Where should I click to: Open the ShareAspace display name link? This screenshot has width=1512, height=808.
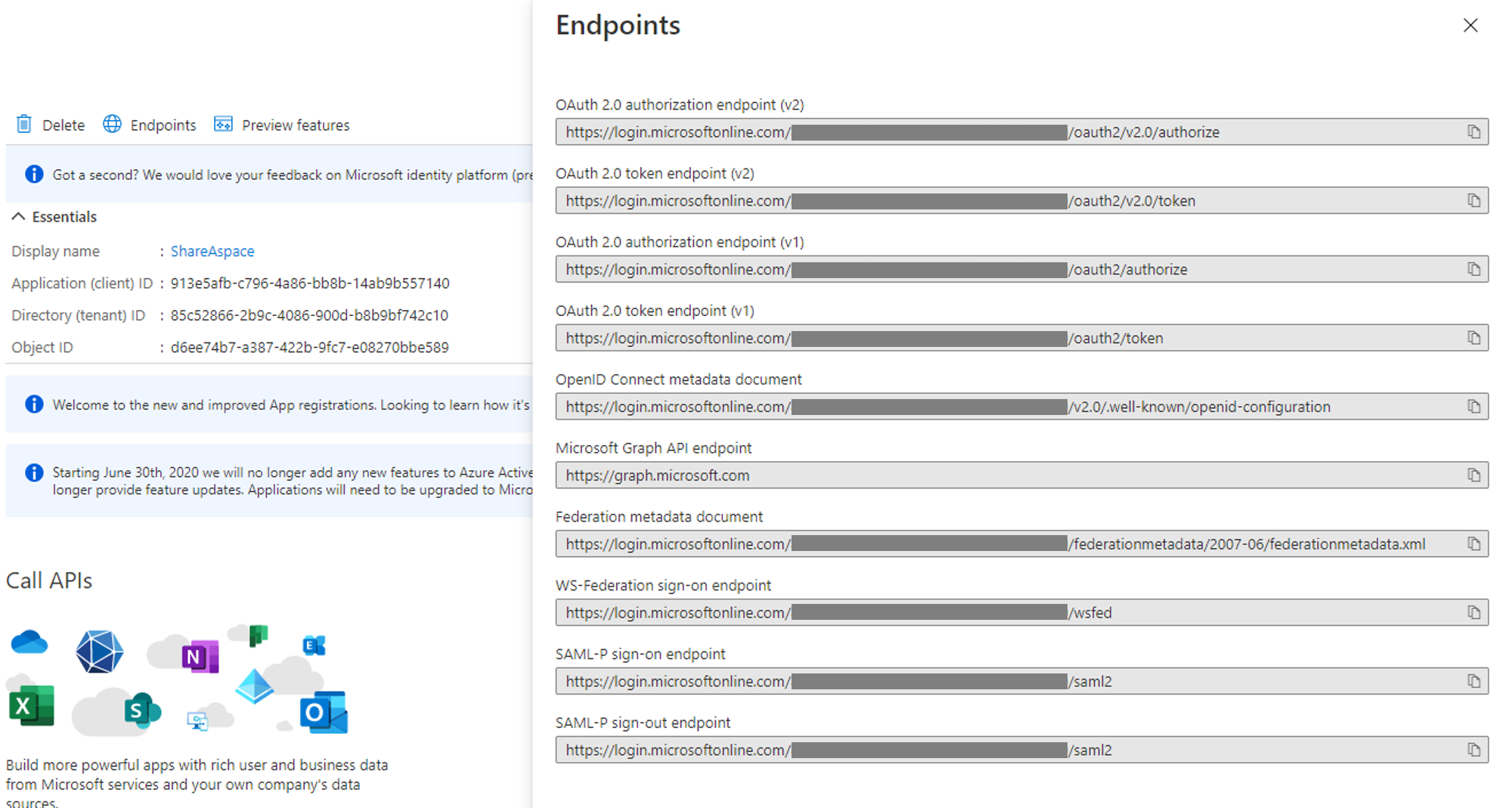pyautogui.click(x=212, y=250)
